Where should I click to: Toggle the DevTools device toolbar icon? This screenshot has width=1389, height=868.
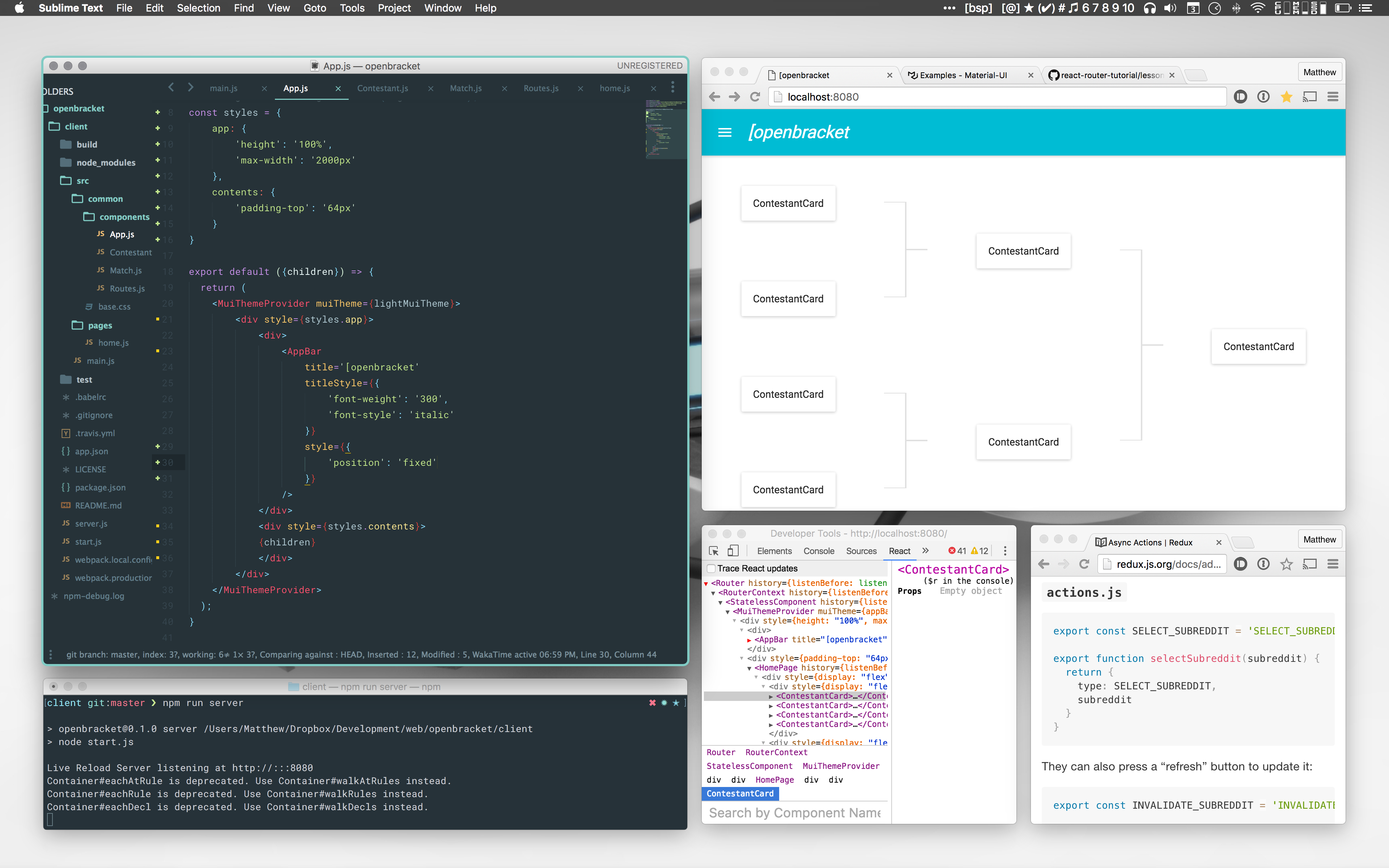(733, 550)
